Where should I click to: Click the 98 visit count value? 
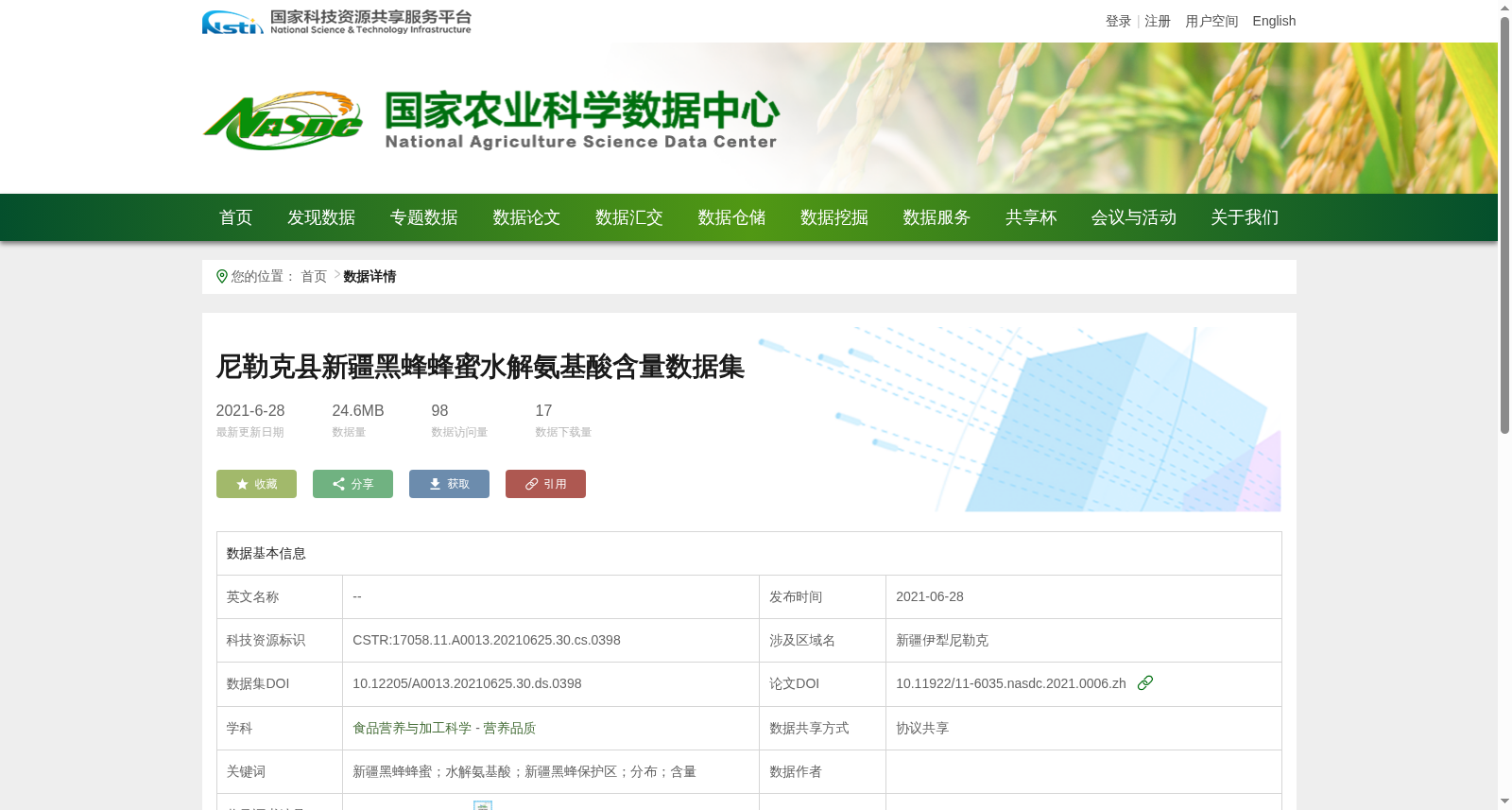(439, 411)
